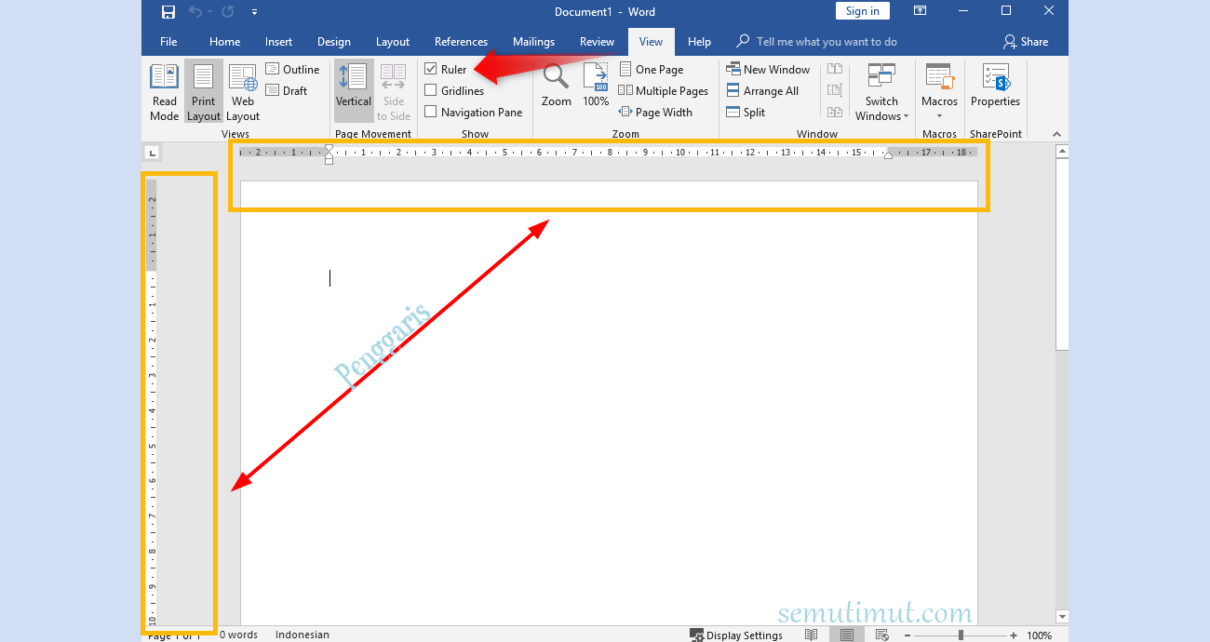The width and height of the screenshot is (1210, 642).
Task: Open the References tab
Action: (461, 42)
